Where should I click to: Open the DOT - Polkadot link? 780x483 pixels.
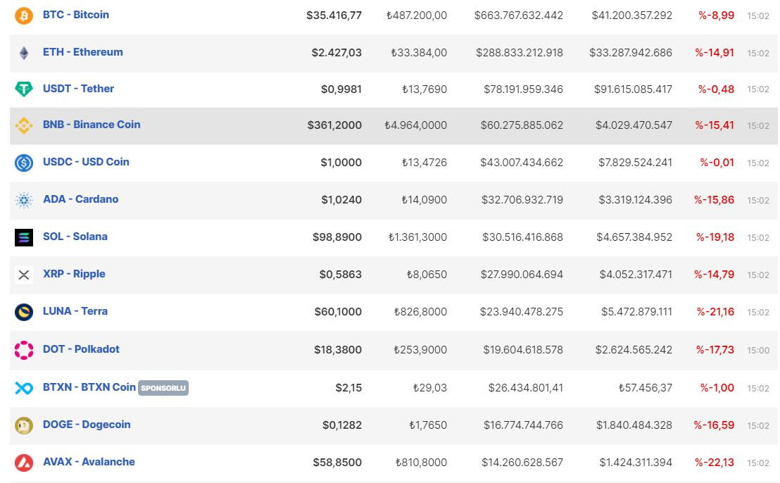pyautogui.click(x=81, y=349)
